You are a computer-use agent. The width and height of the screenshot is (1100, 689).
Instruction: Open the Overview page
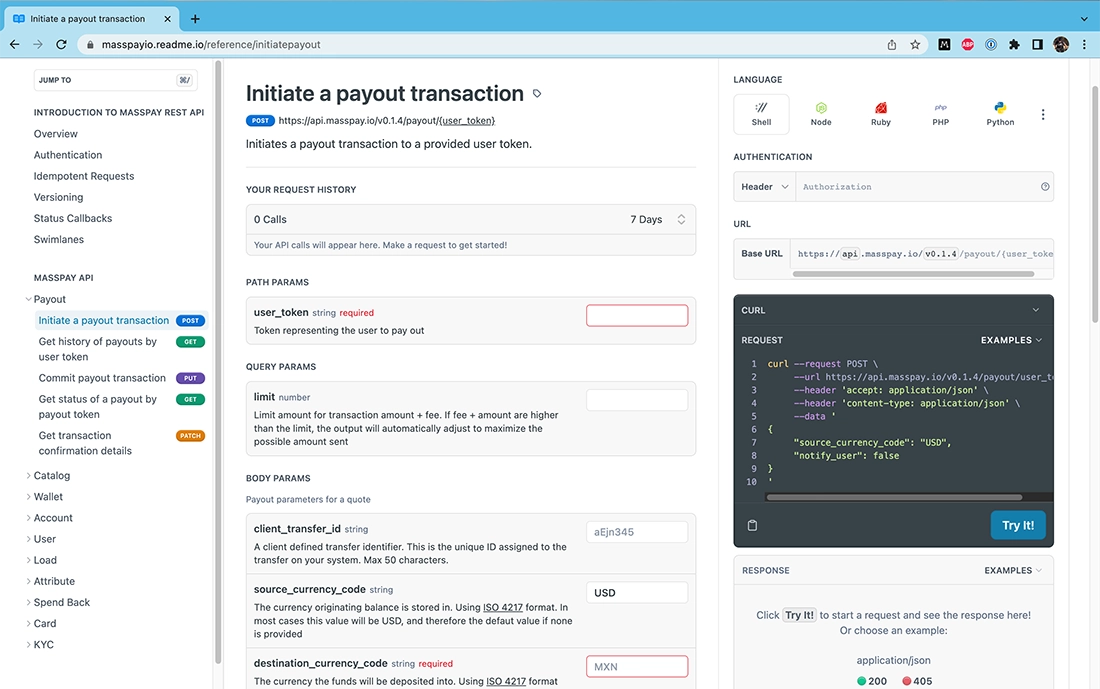tap(55, 134)
